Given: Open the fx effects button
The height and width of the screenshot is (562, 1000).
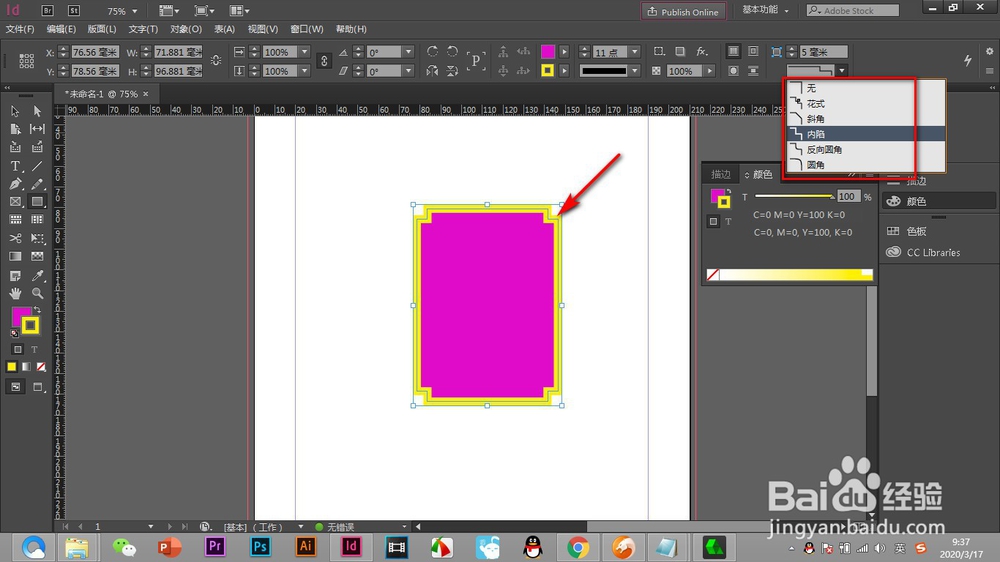Looking at the screenshot, I should pos(702,52).
